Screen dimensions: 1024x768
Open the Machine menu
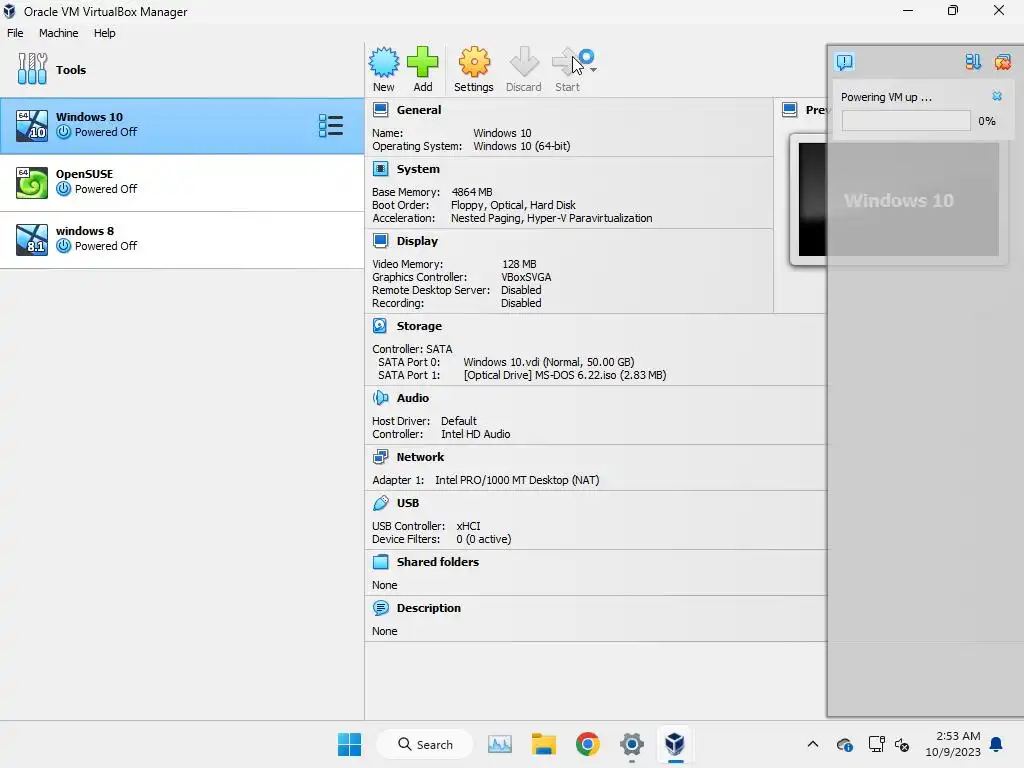click(x=58, y=33)
